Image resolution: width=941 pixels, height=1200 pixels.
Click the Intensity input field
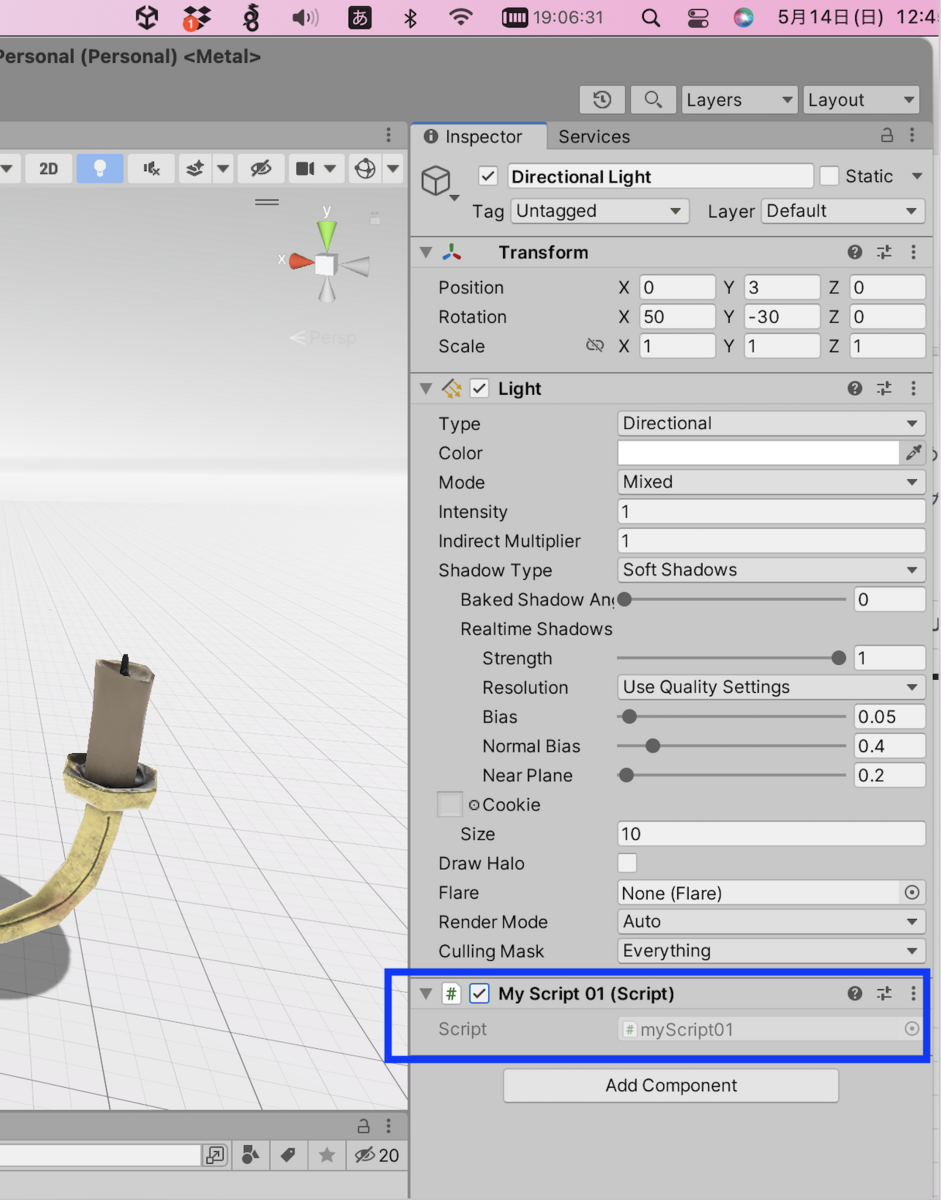771,512
